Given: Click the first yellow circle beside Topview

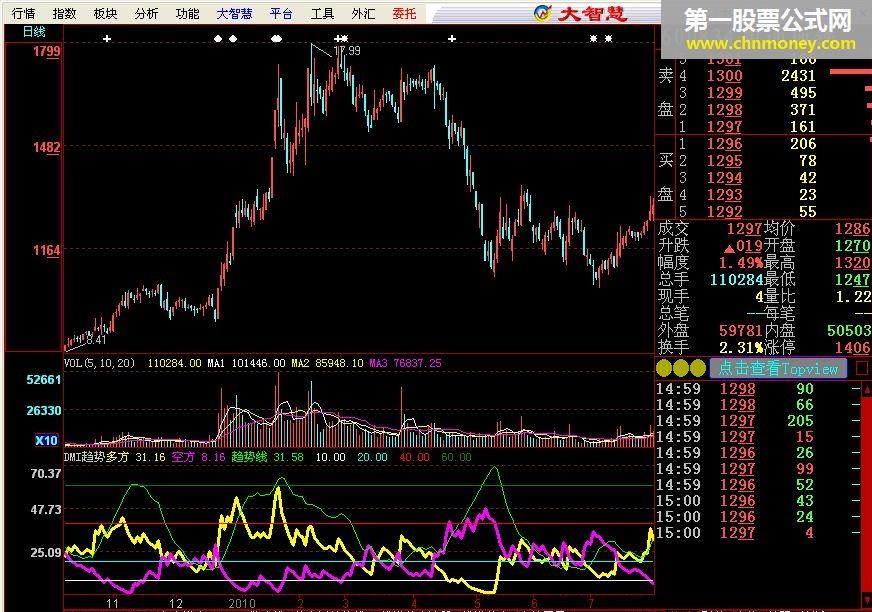Looking at the screenshot, I should tap(664, 368).
